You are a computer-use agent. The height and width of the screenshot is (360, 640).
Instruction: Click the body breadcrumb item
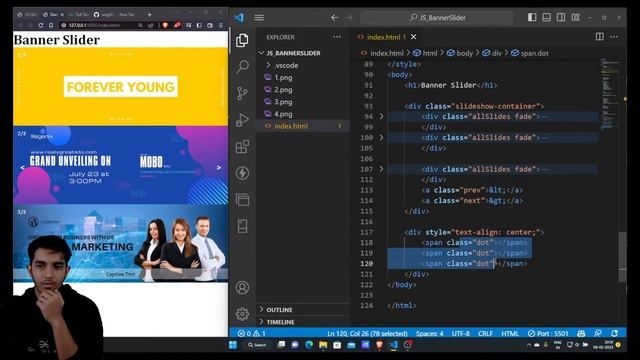[460, 53]
